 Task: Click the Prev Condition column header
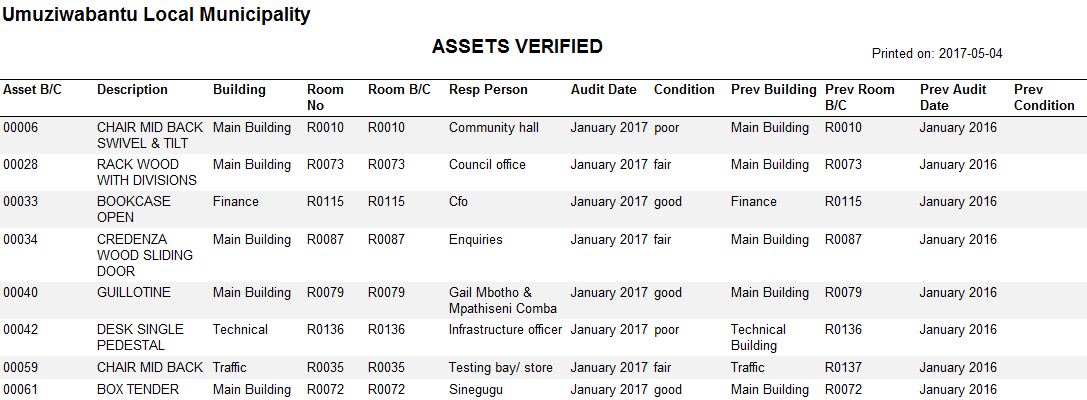coord(1044,98)
